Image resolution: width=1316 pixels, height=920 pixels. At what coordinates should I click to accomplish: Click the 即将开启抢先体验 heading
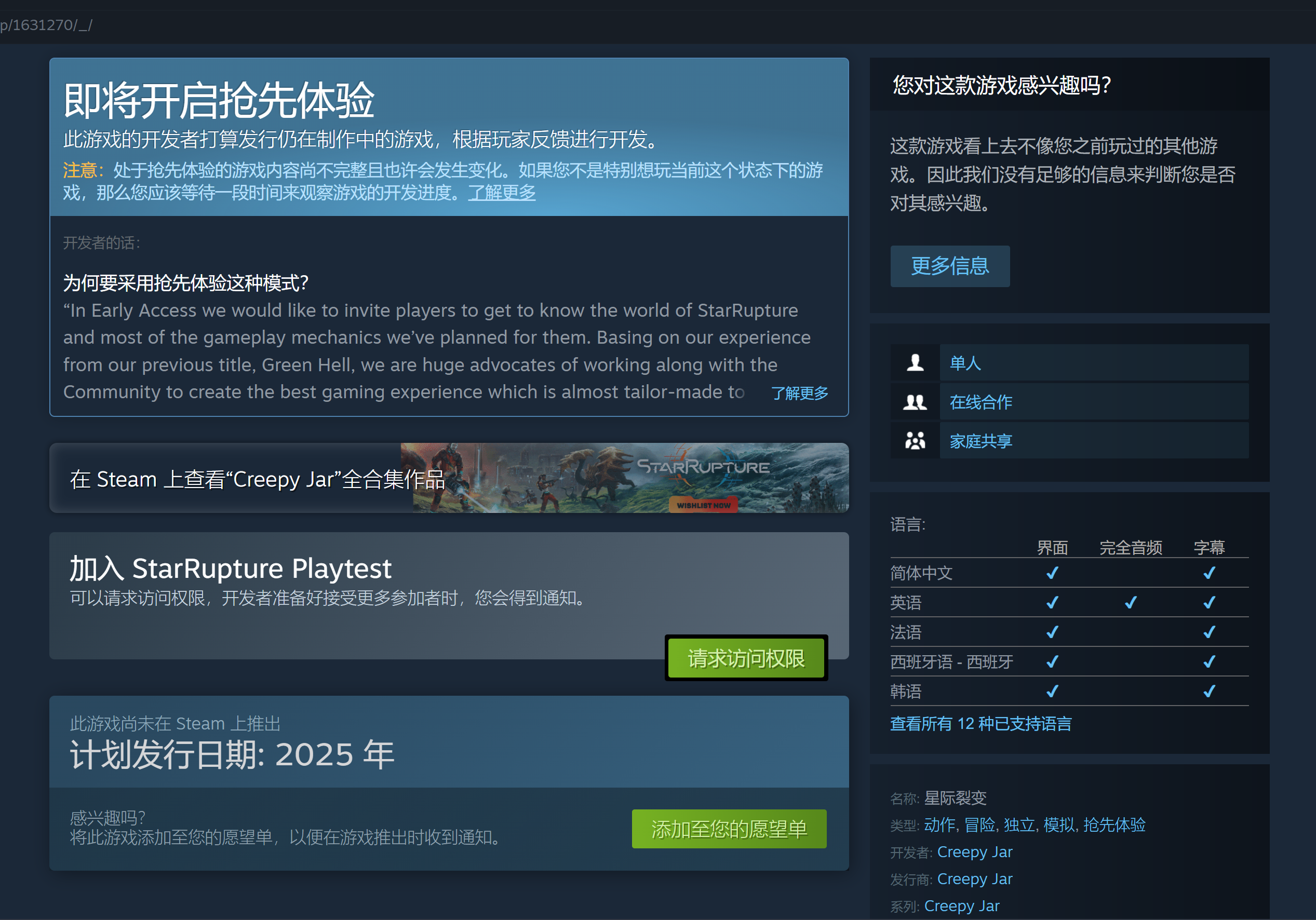click(x=219, y=101)
